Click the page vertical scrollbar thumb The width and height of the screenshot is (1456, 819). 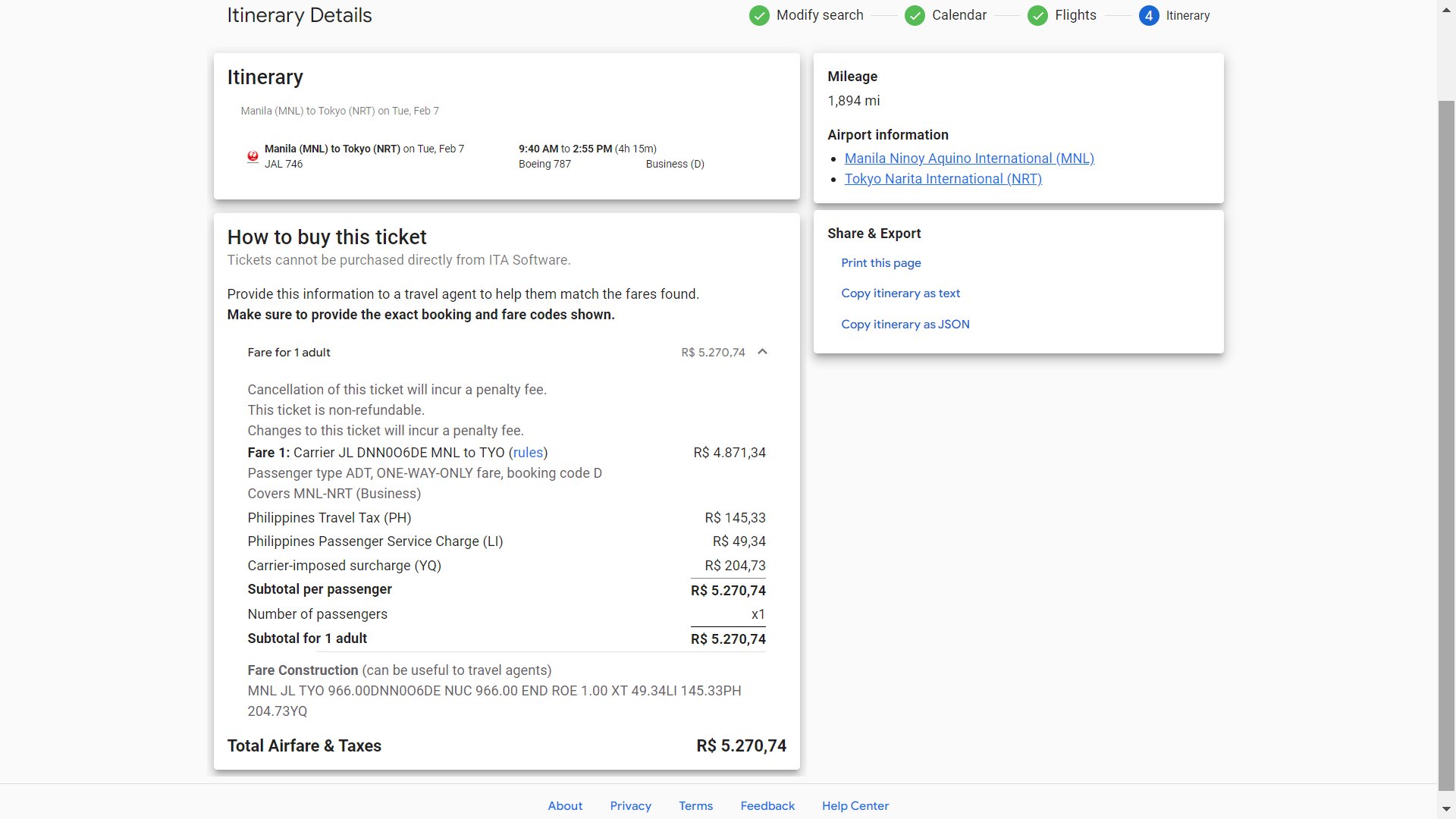(x=1446, y=446)
